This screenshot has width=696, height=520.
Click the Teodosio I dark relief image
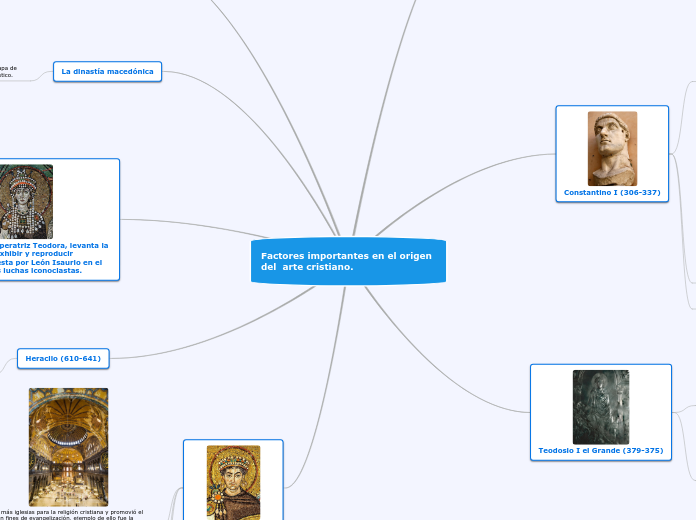coord(601,407)
